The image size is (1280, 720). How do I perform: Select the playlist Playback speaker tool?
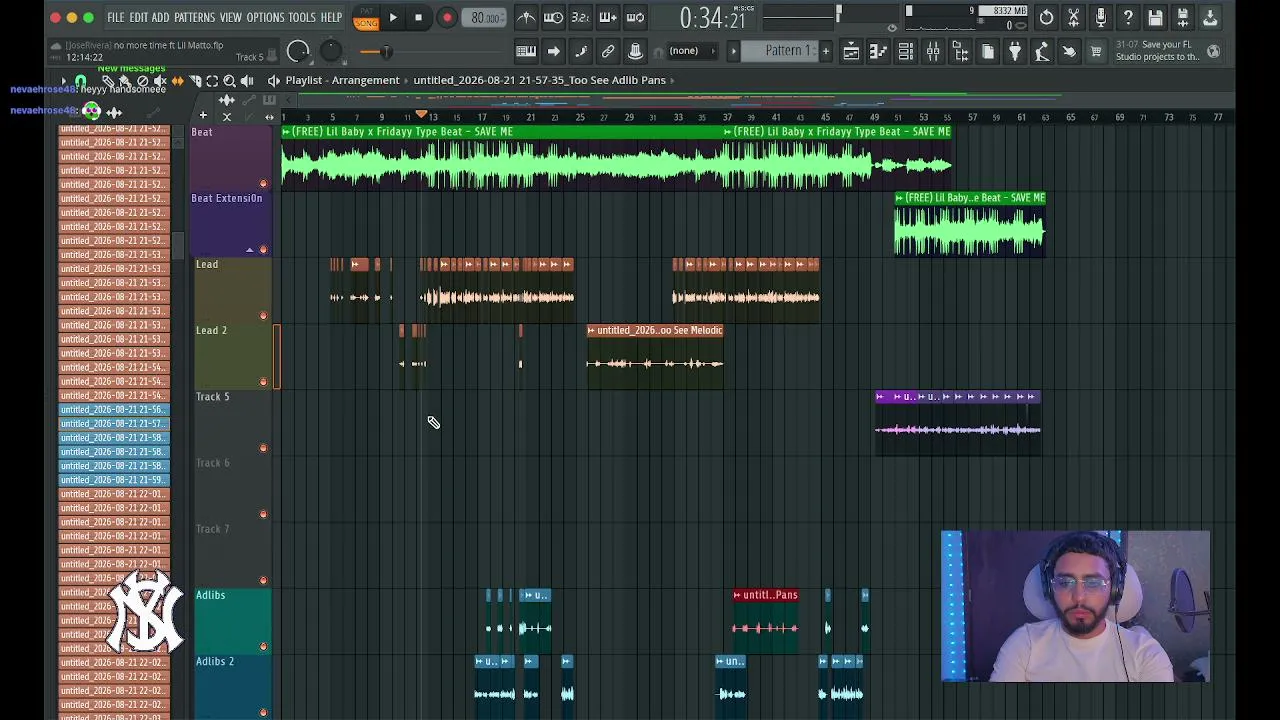pyautogui.click(x=247, y=80)
